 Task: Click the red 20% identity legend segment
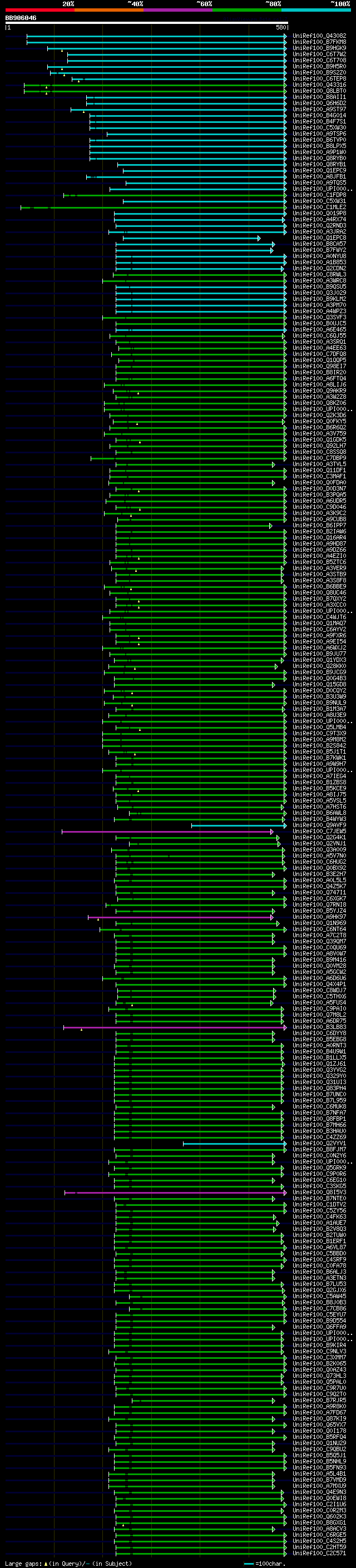point(39,10)
